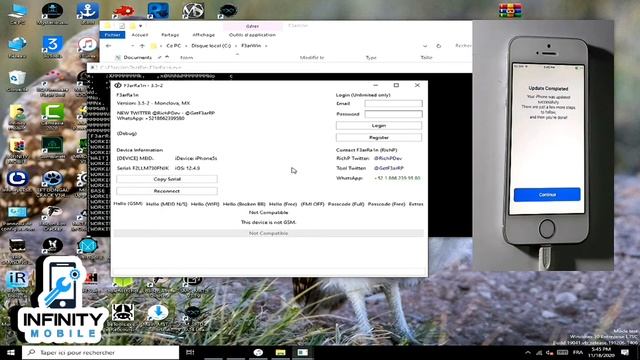Click the FRA language indicator
This screenshot has width=640, height=360.
click(x=578, y=353)
